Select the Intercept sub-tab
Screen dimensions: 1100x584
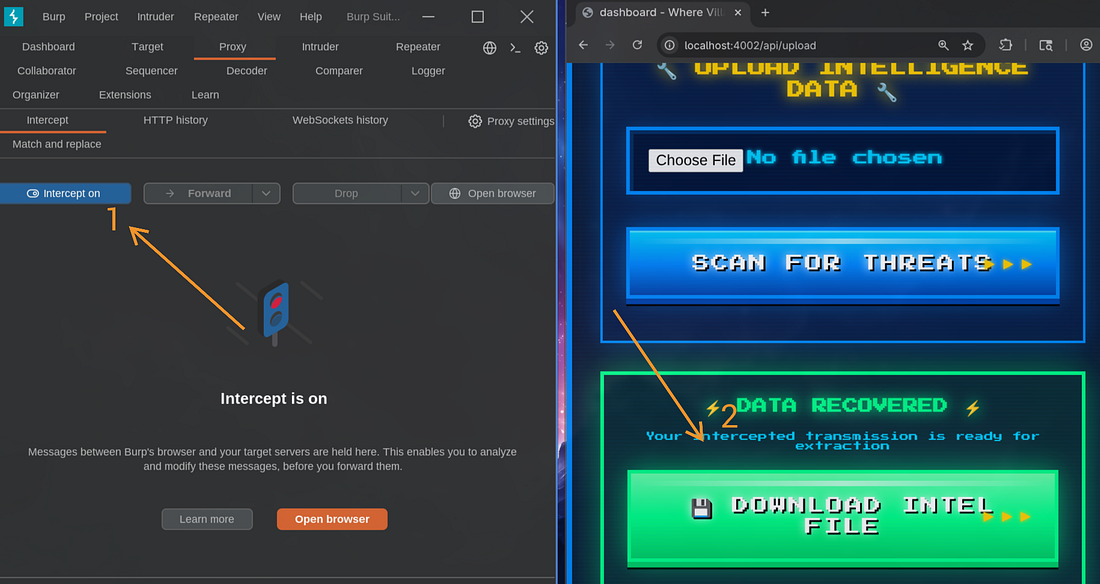pyautogui.click(x=47, y=120)
